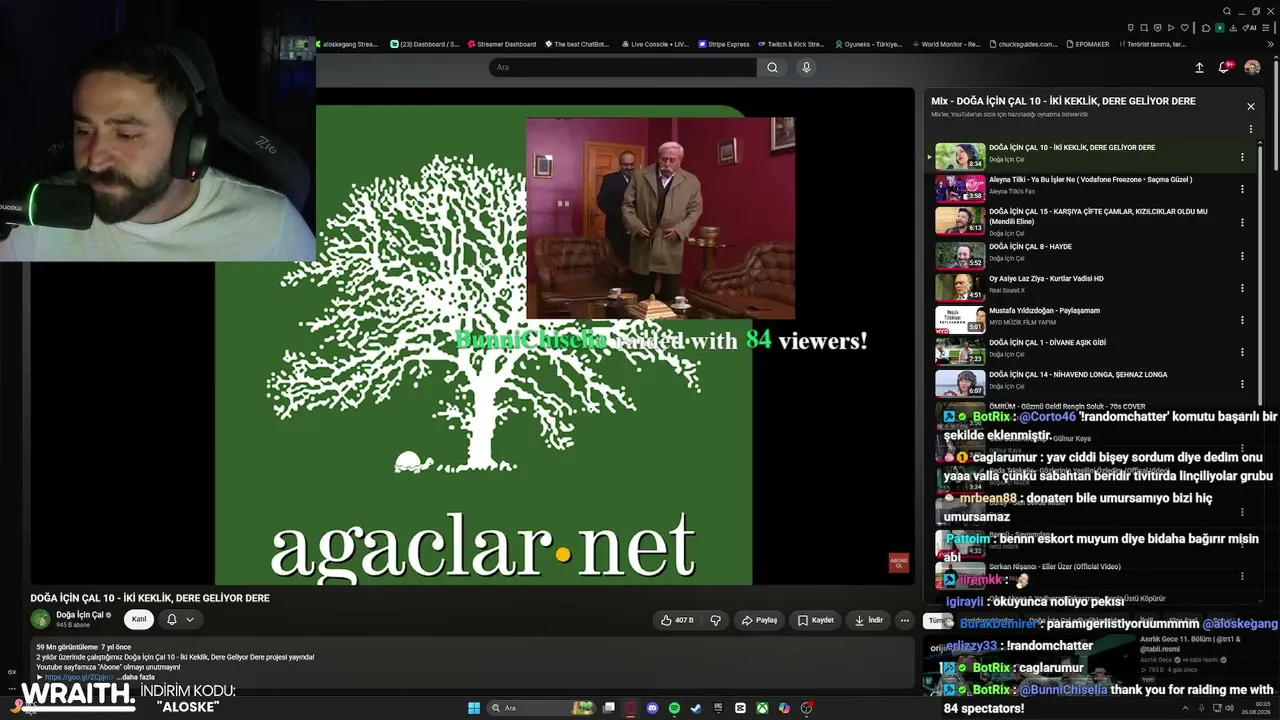Open options for DOĞA İÇİN ÇAL 14 row

point(1242,384)
